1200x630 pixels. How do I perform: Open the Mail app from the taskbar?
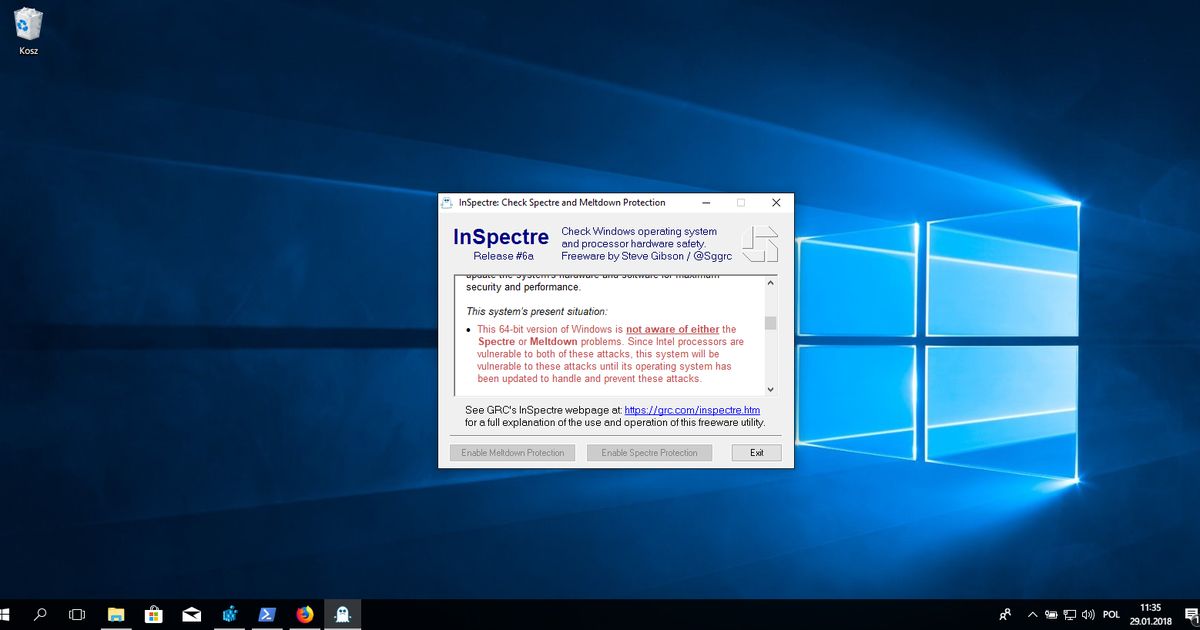pos(191,613)
